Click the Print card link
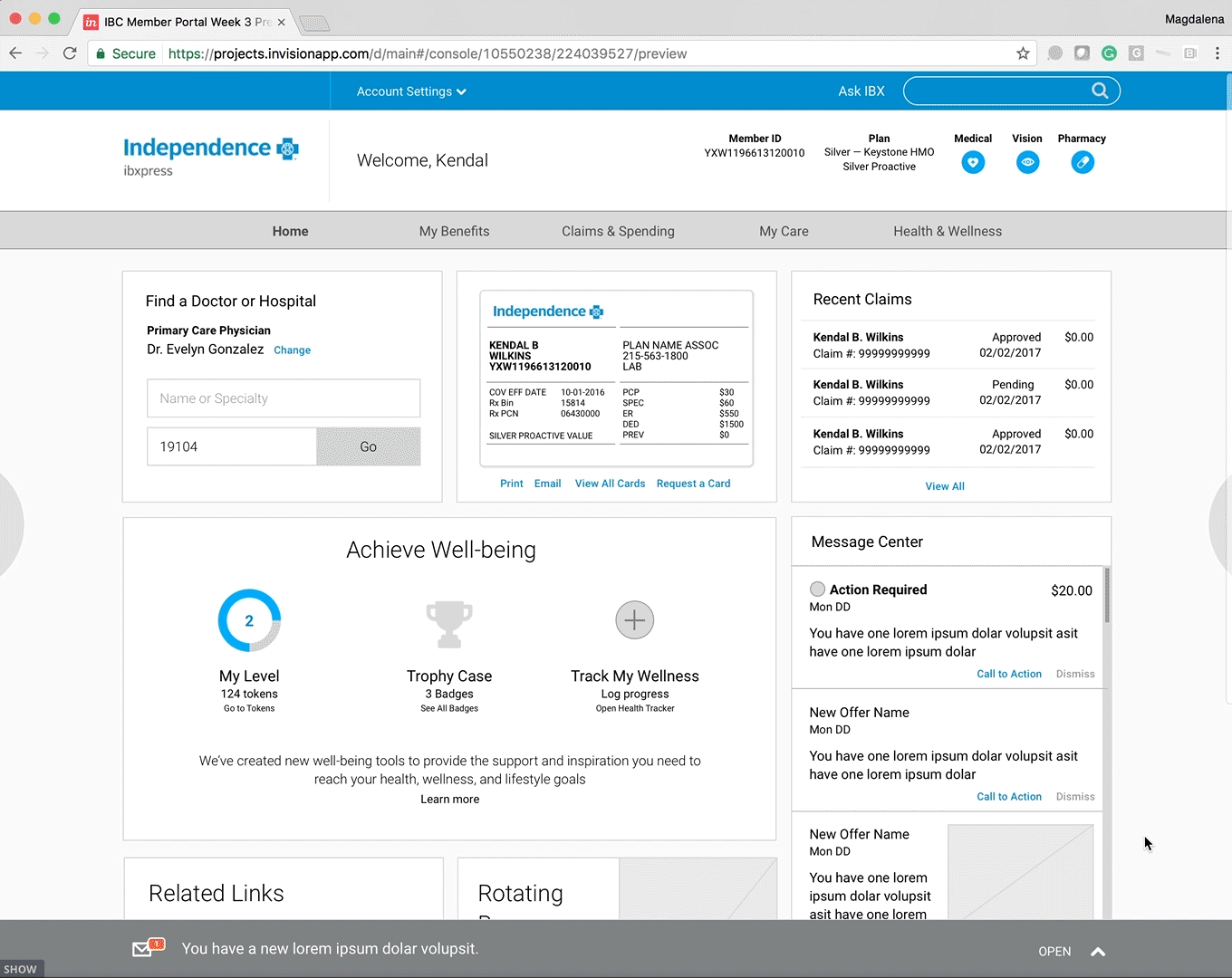Viewport: 1232px width, 978px height. (511, 484)
